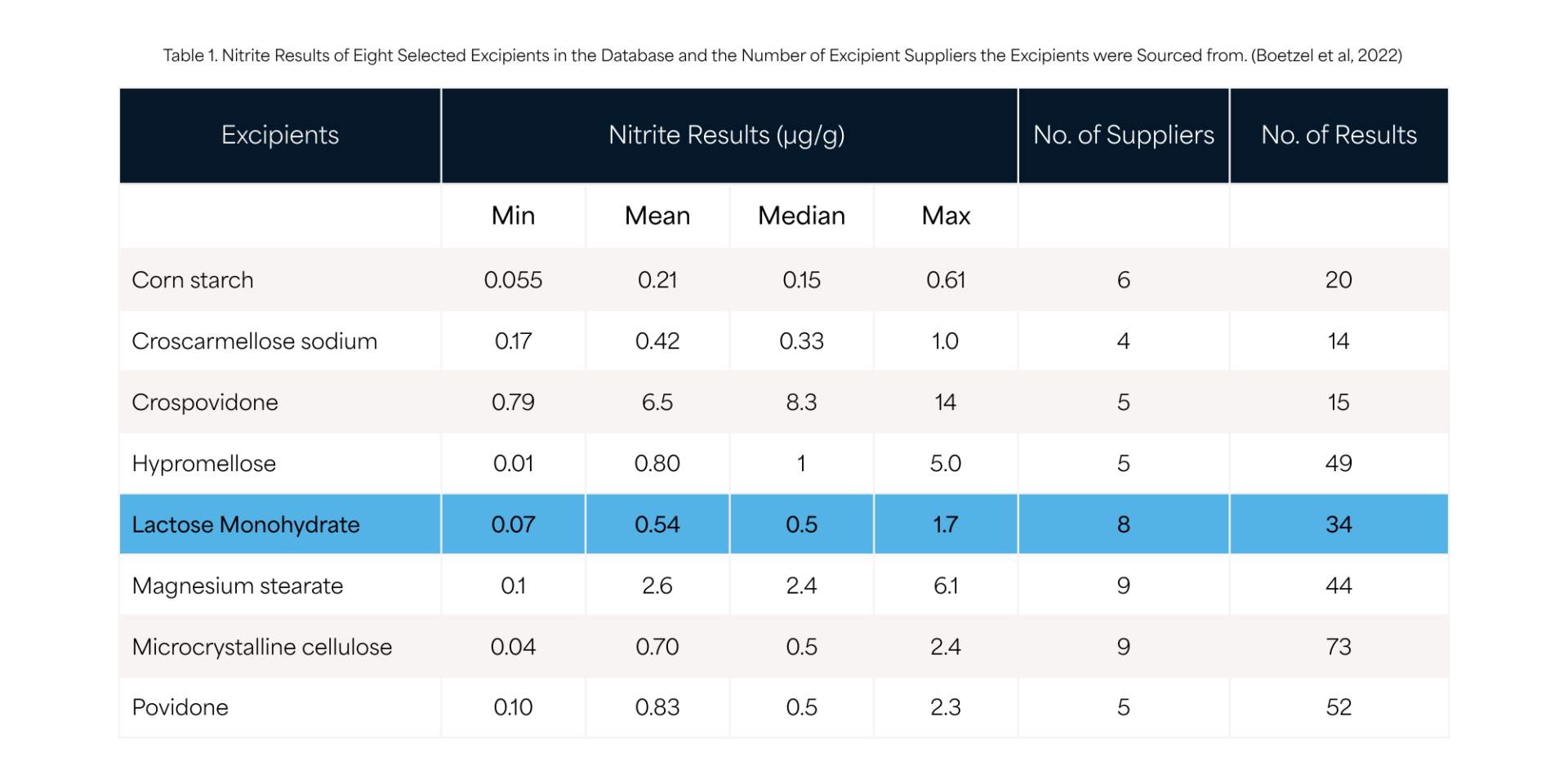Screen dimensions: 1568x784
Task: Click the Magnesium stearate row label
Action: (x=238, y=586)
